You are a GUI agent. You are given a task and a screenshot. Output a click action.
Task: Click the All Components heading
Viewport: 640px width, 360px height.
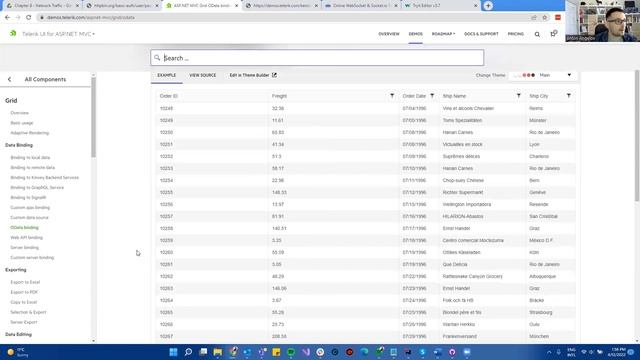coord(45,79)
